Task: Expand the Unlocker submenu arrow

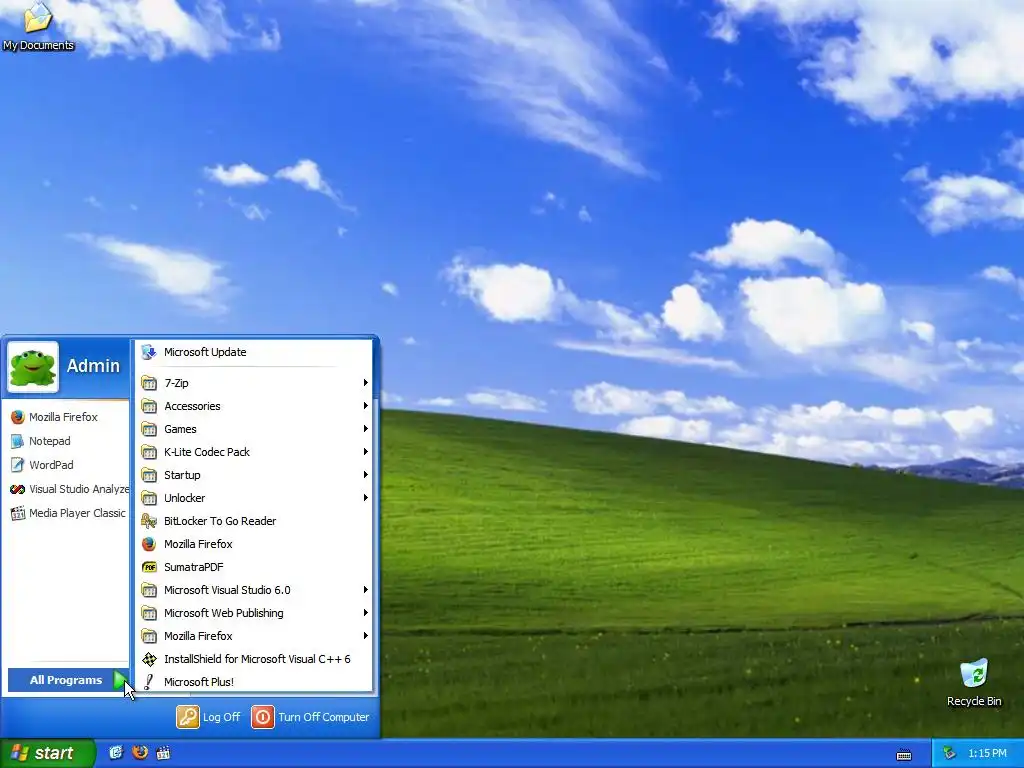Action: (x=366, y=498)
